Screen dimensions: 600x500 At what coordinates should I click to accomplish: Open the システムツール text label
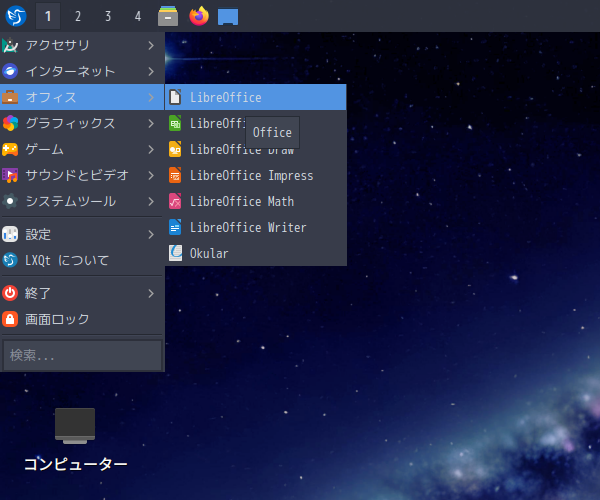70,201
